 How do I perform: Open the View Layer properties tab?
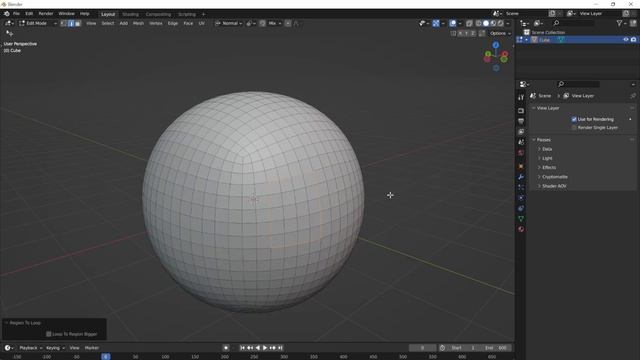point(521,132)
